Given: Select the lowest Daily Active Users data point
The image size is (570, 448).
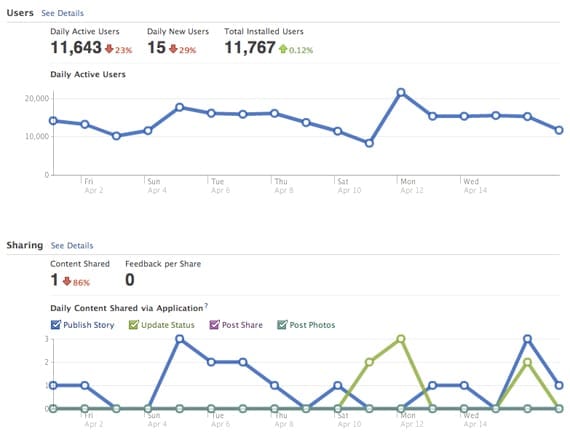Looking at the screenshot, I should pyautogui.click(x=369, y=143).
